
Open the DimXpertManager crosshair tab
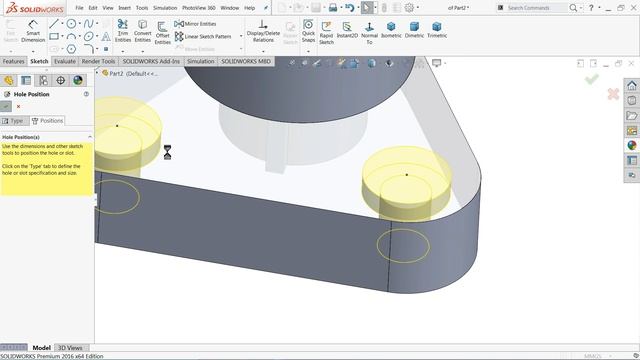point(60,80)
